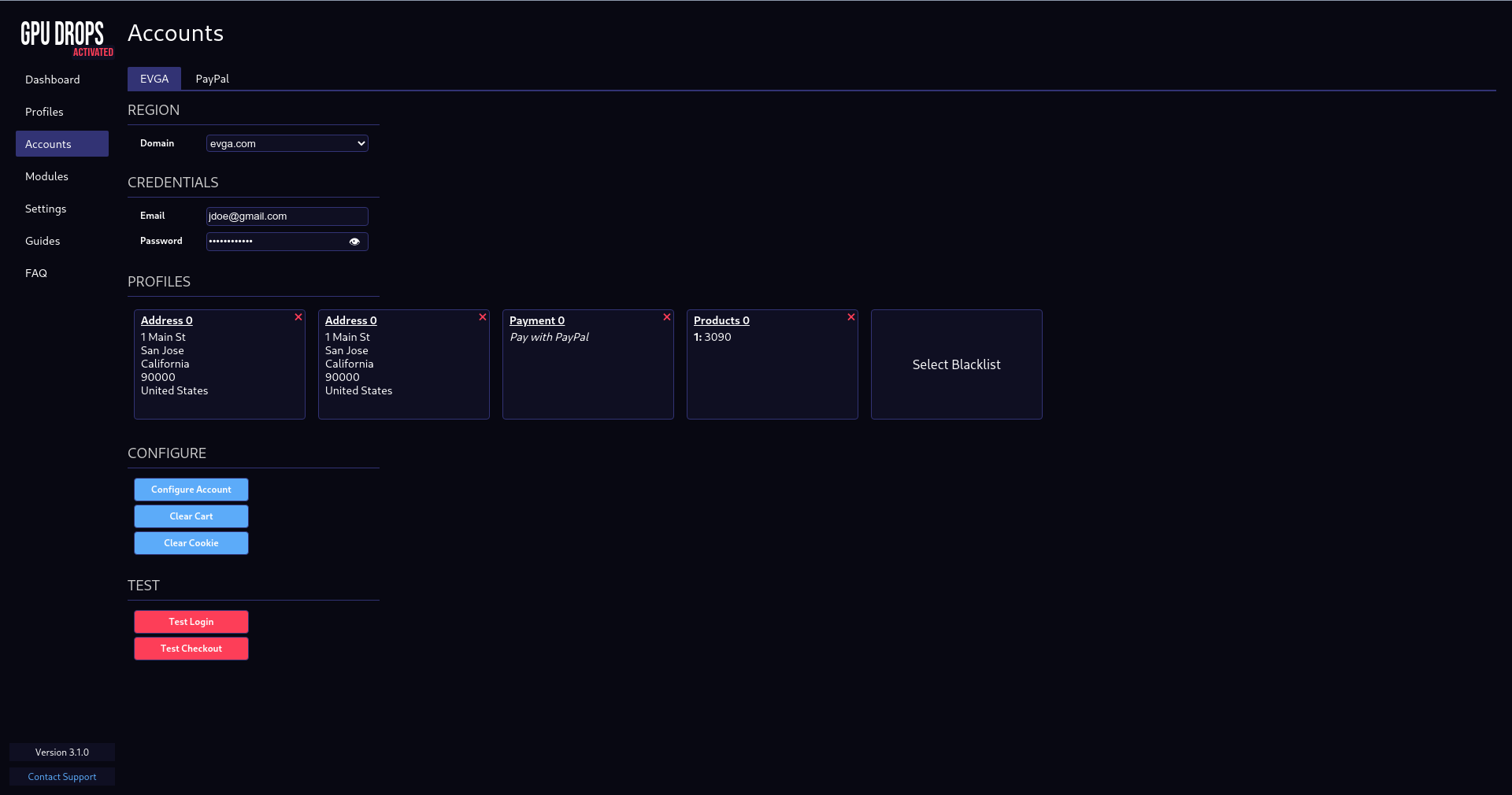
Task: Click the PROFILES section heading
Action: pos(159,282)
